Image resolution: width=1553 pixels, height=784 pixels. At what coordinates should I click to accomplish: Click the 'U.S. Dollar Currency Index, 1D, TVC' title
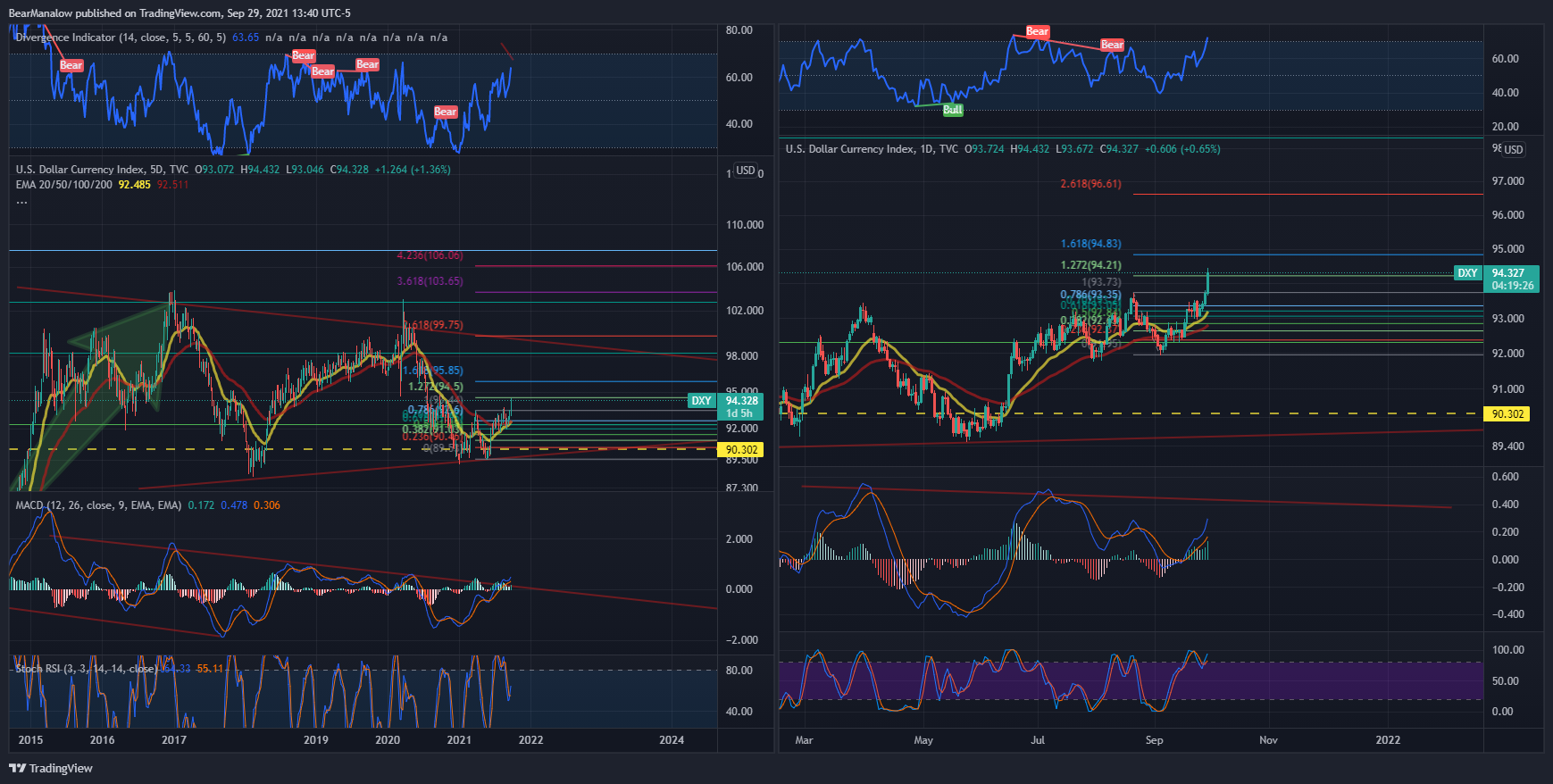[x=872, y=149]
